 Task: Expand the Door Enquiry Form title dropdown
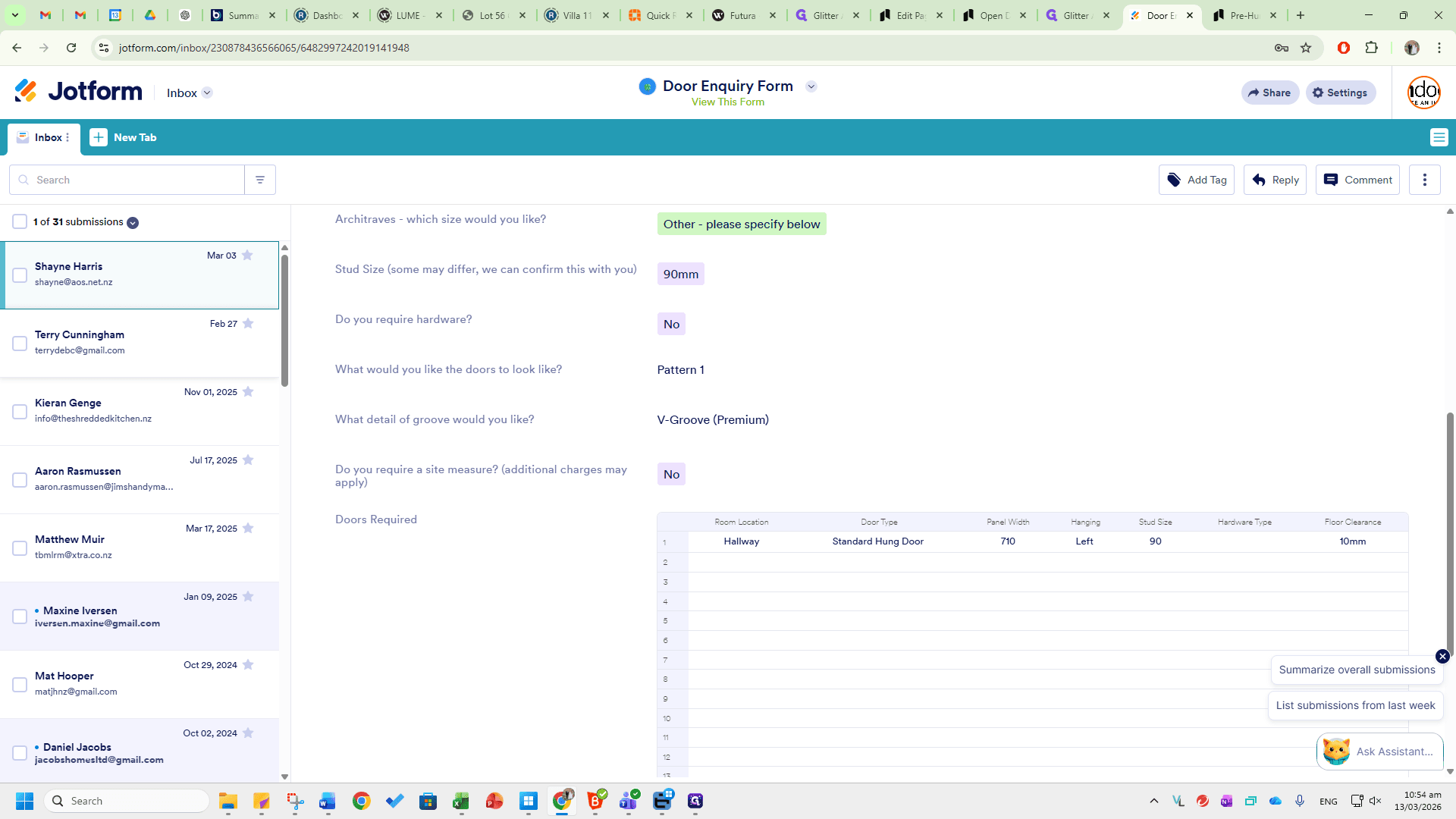click(811, 86)
